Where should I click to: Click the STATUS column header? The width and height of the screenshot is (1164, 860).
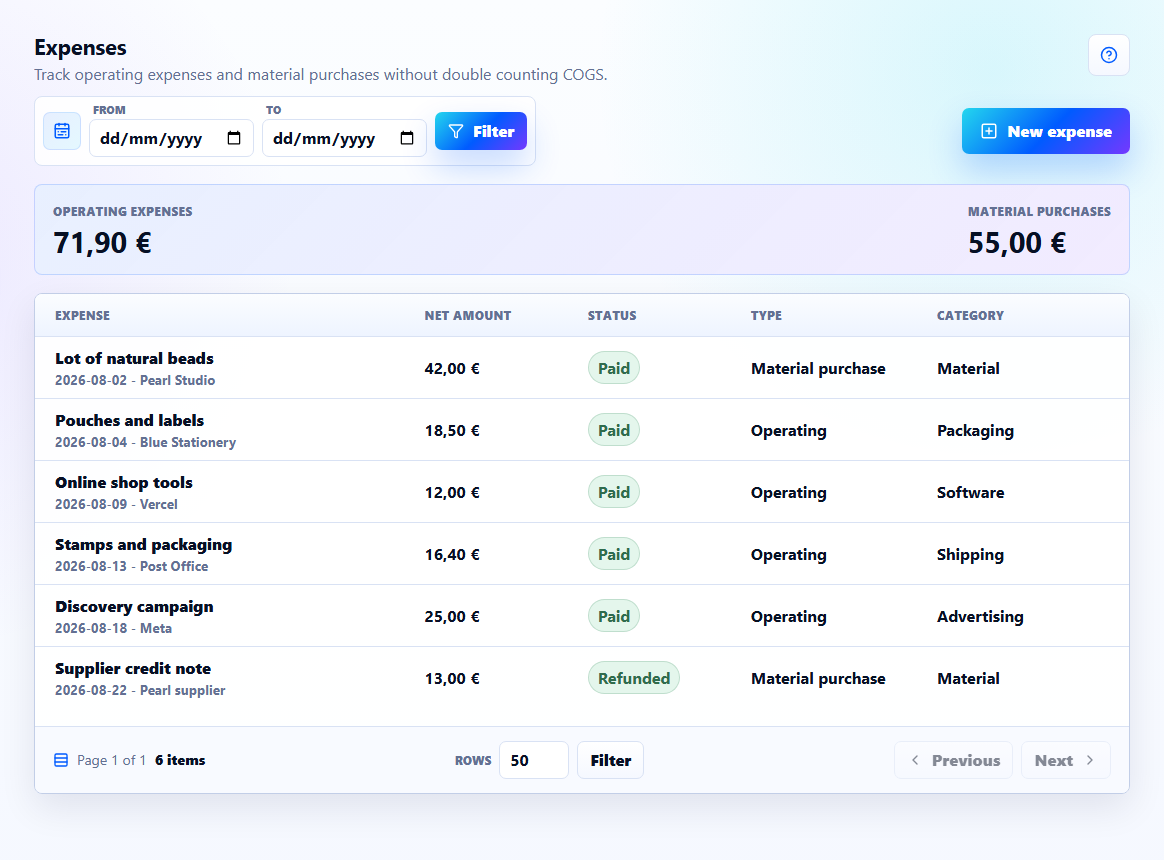(x=612, y=316)
